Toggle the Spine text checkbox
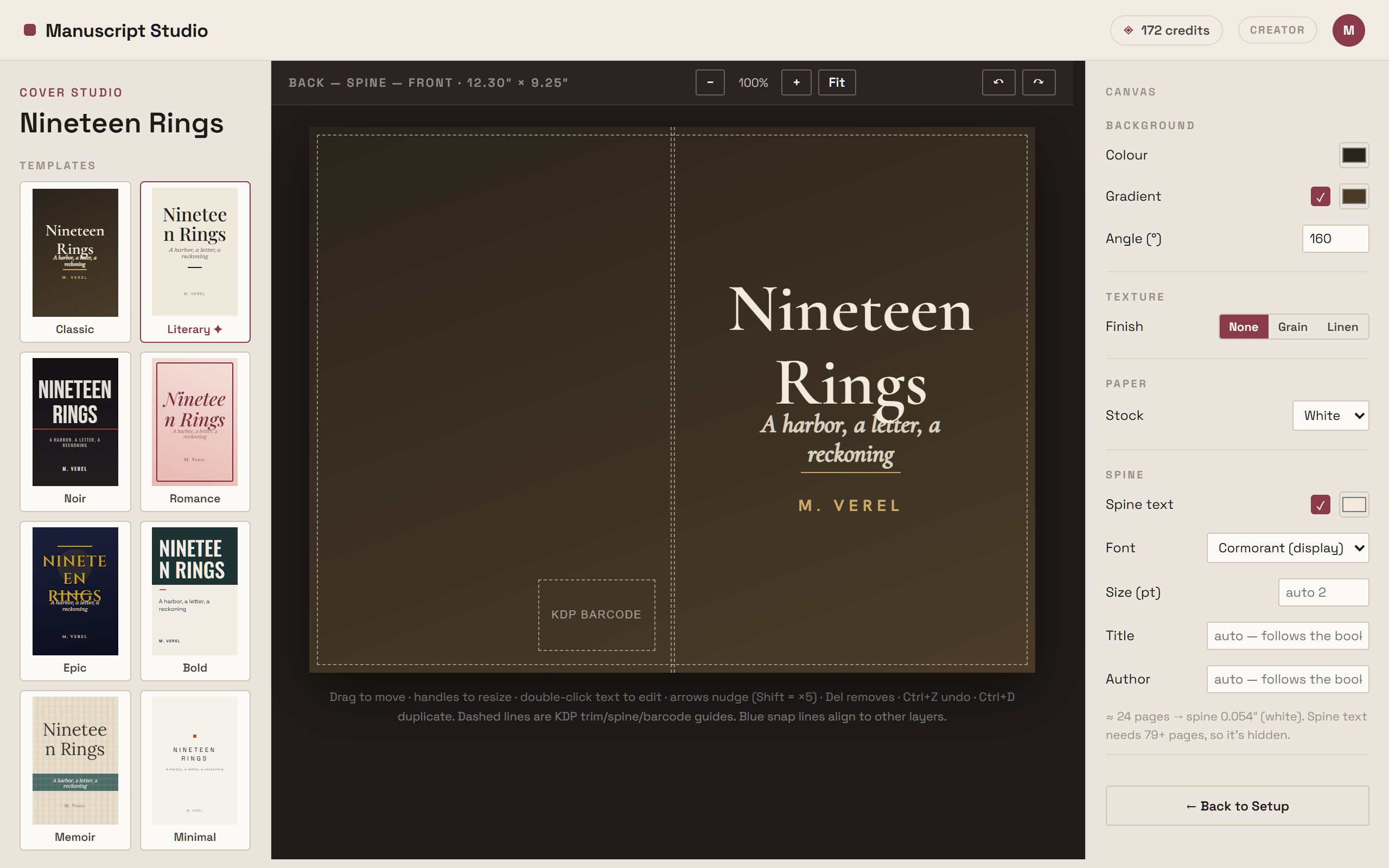 (x=1320, y=505)
